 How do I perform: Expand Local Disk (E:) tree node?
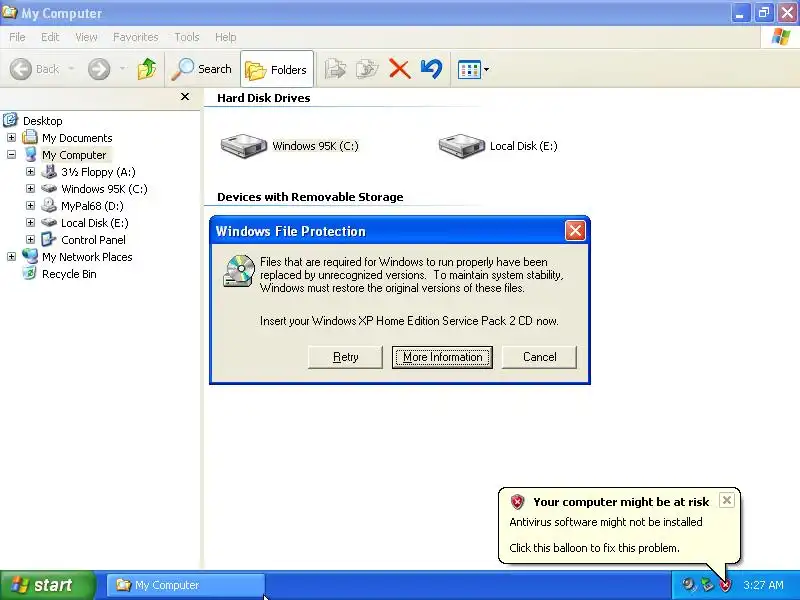point(30,222)
